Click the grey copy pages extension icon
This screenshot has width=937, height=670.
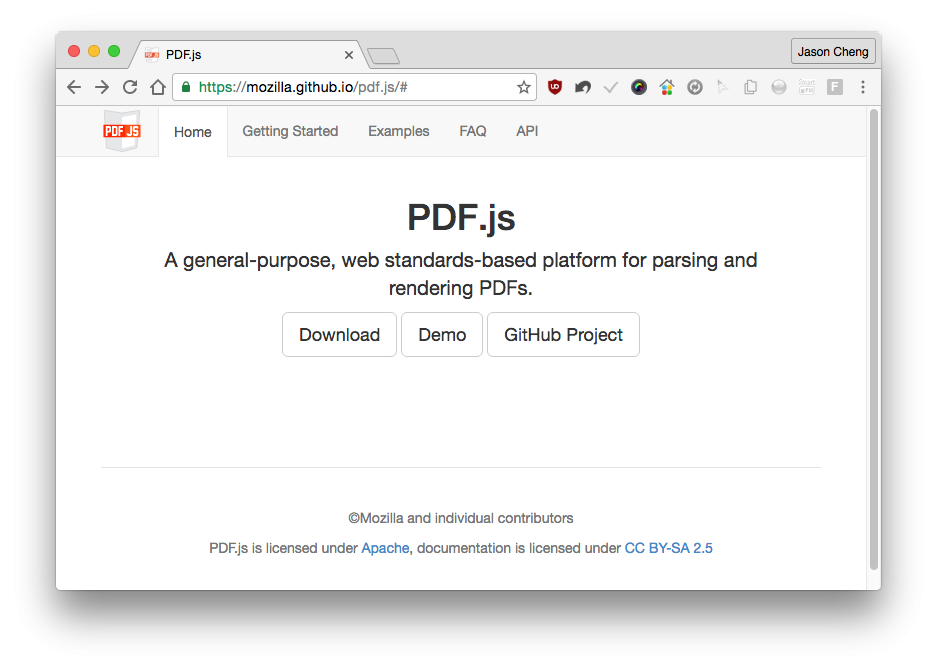(751, 87)
